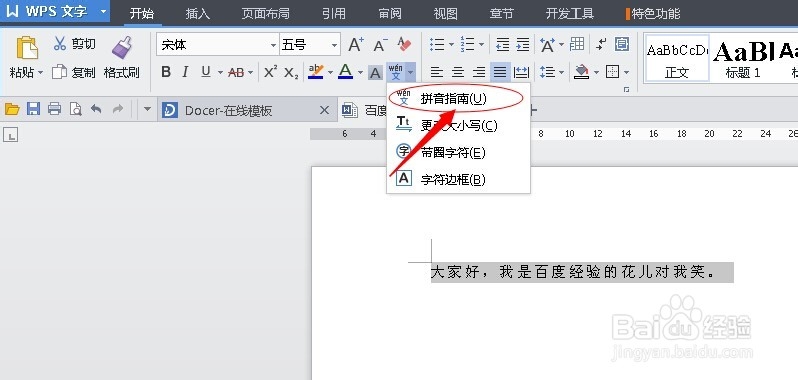
Task: Click the undo arrow icon
Action: [96, 109]
